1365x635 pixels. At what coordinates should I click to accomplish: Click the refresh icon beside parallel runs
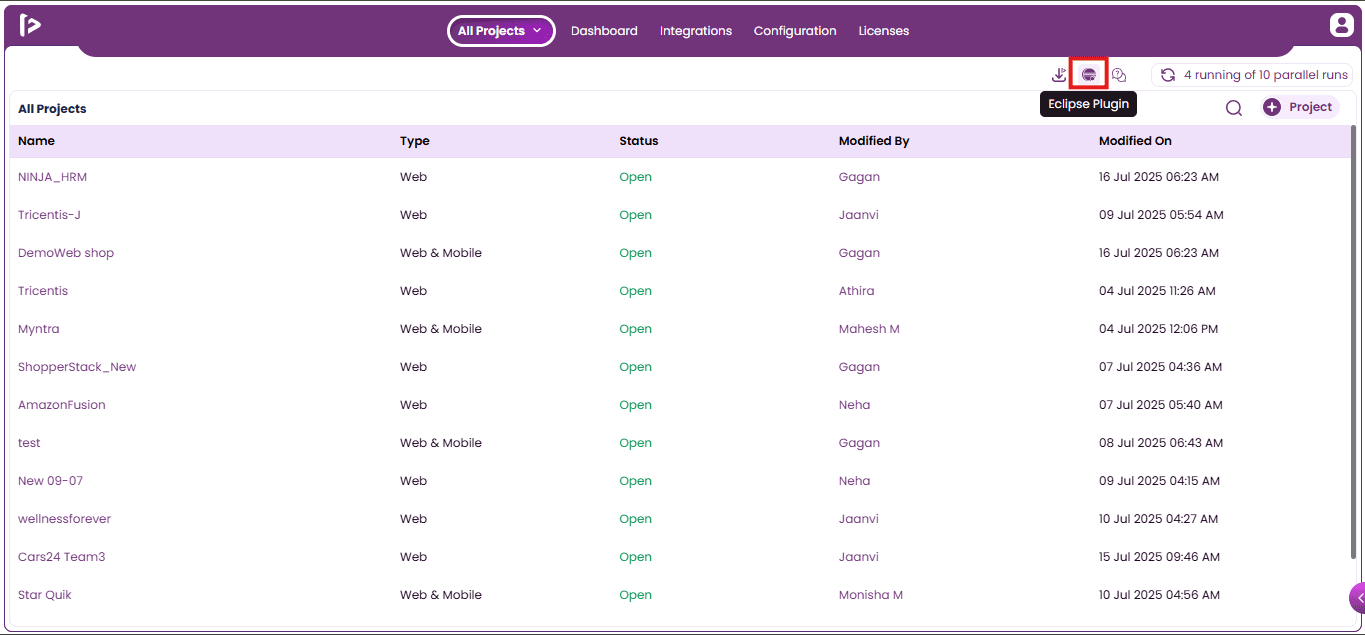point(1168,75)
